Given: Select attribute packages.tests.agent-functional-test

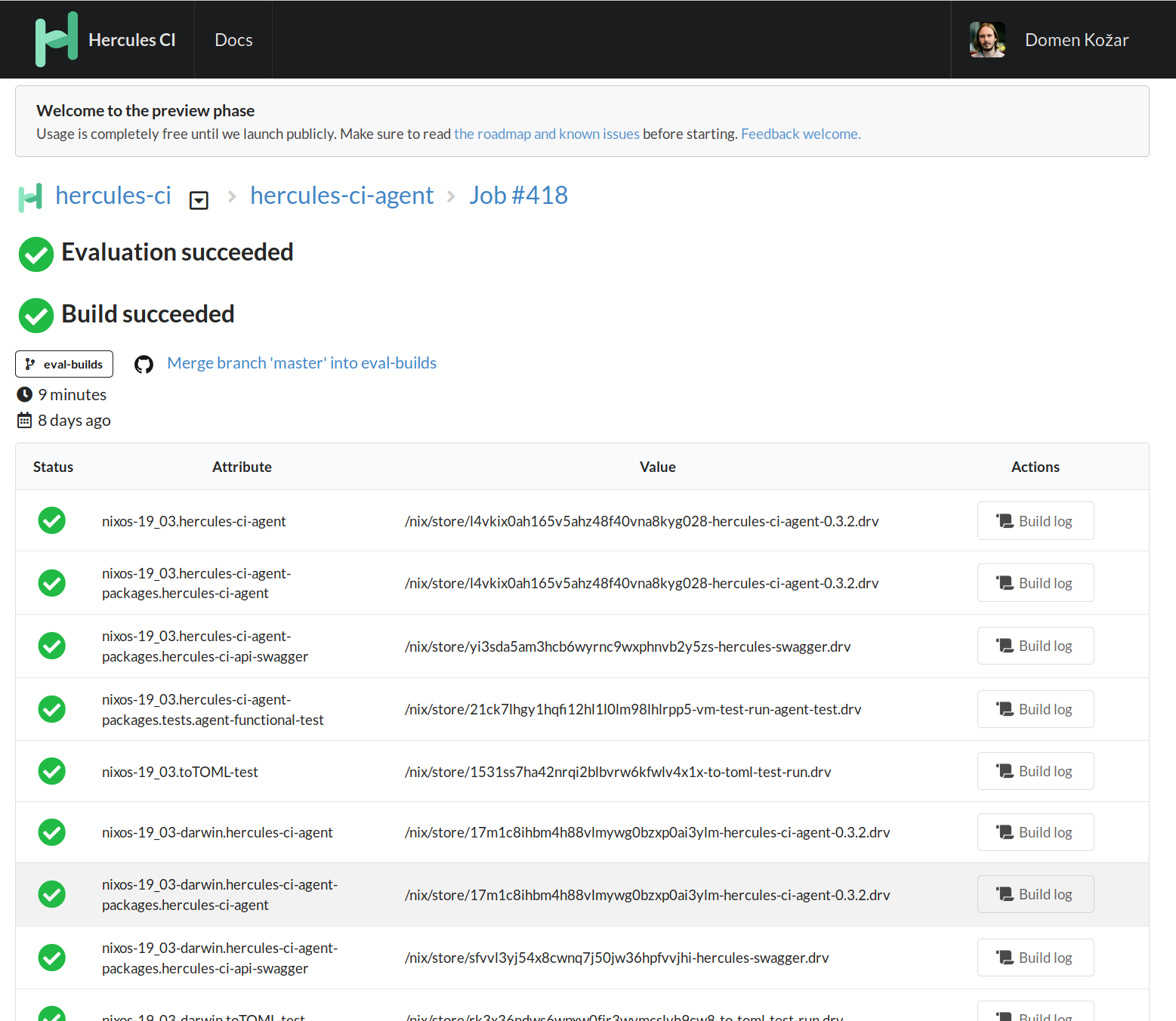Looking at the screenshot, I should tap(213, 710).
